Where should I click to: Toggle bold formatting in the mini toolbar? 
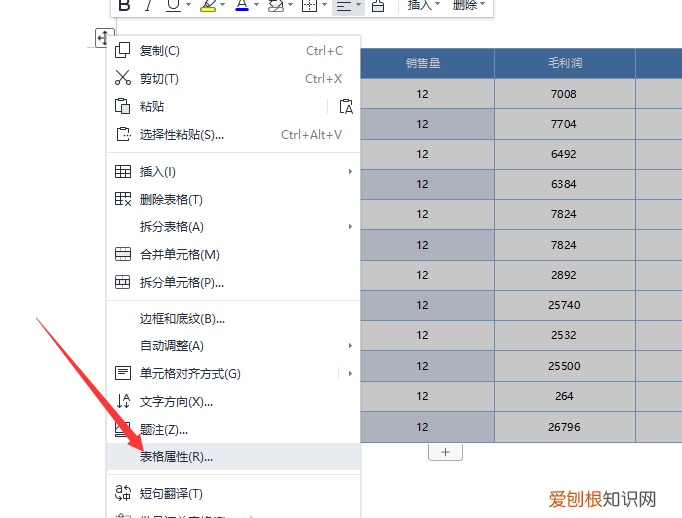tap(124, 5)
